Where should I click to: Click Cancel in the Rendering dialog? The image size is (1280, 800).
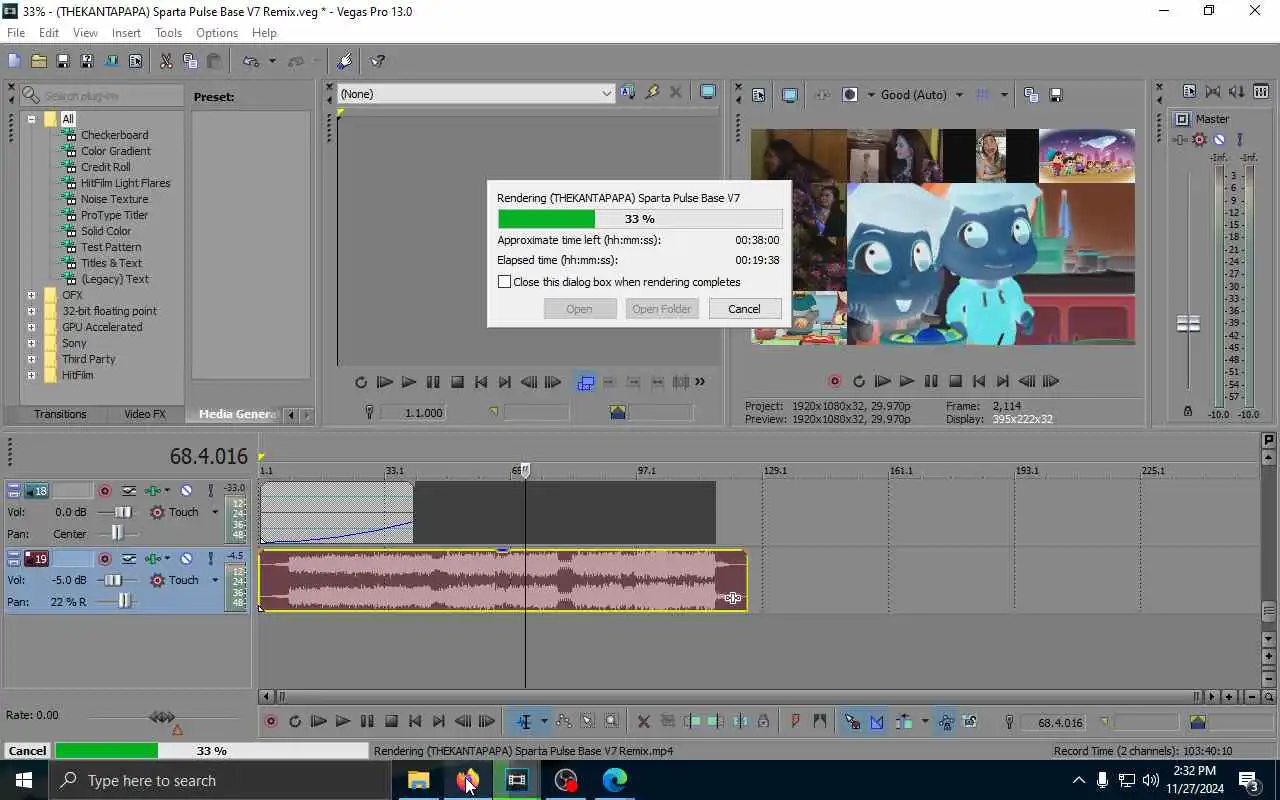click(744, 309)
